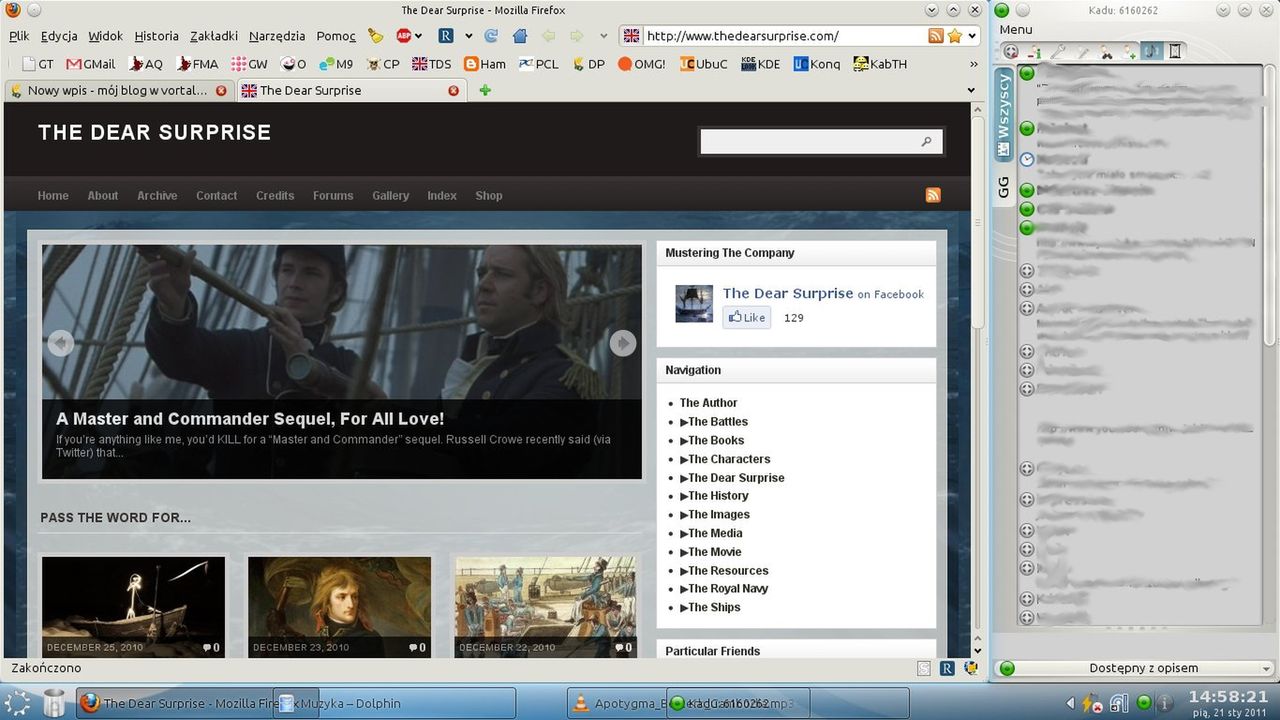Open the Narzędzia menu
The width and height of the screenshot is (1280, 720).
277,36
